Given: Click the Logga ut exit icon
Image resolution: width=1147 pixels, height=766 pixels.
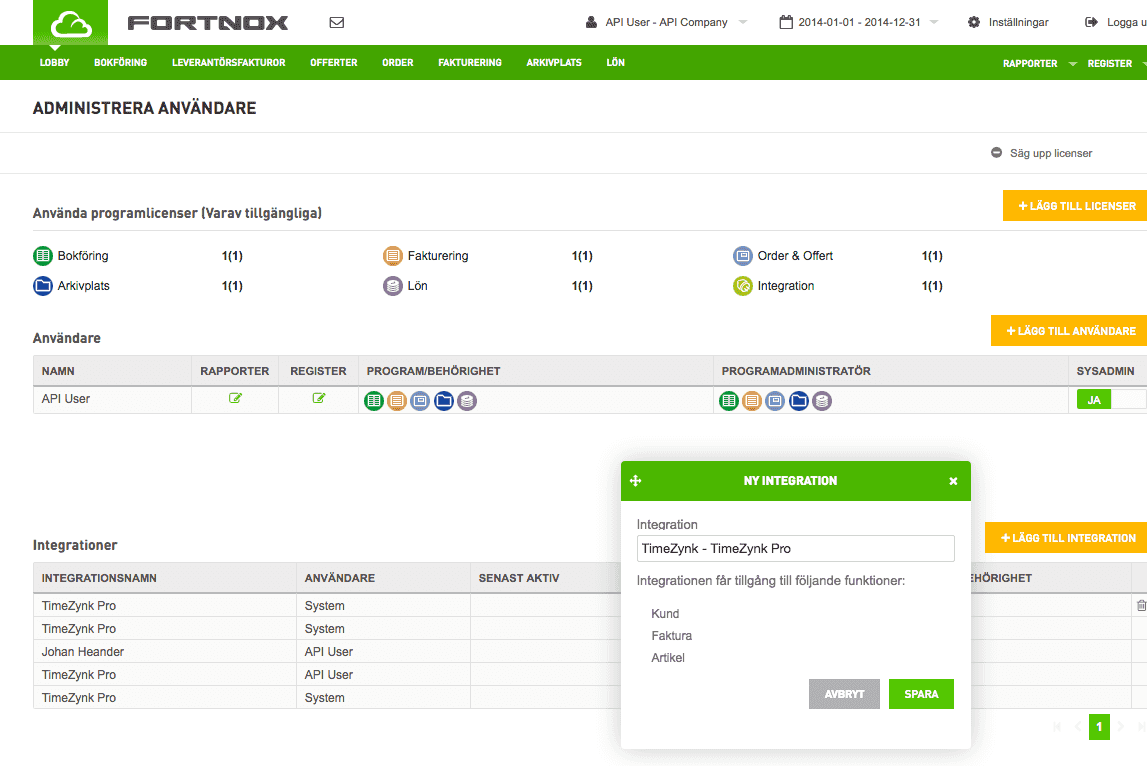Looking at the screenshot, I should (x=1091, y=22).
